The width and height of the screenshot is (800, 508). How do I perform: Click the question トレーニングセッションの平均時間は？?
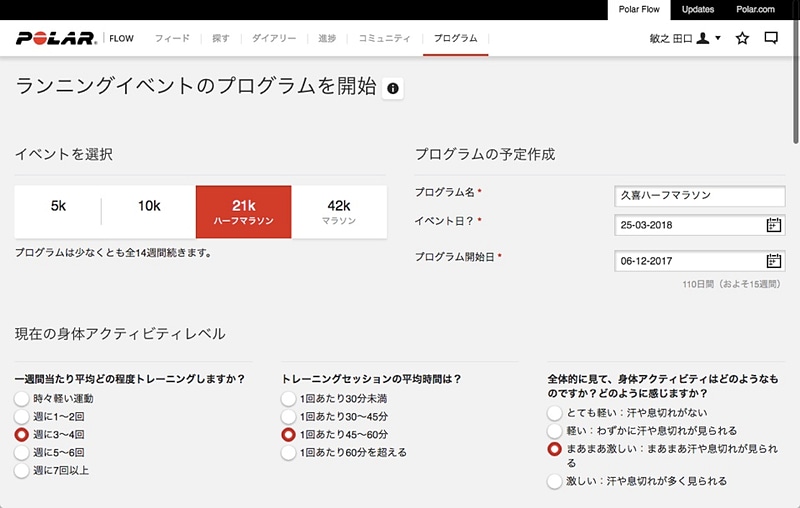371,379
